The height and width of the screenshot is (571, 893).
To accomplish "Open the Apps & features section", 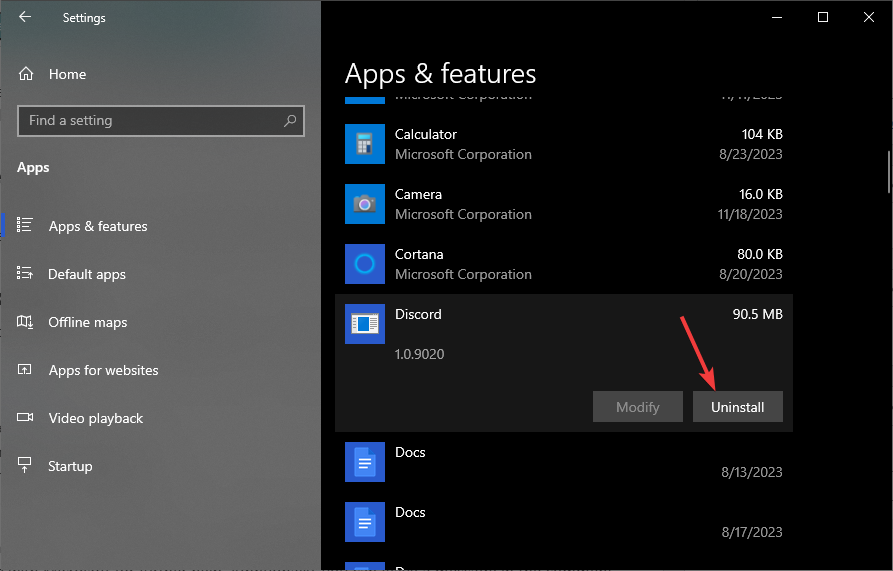I will point(97,226).
